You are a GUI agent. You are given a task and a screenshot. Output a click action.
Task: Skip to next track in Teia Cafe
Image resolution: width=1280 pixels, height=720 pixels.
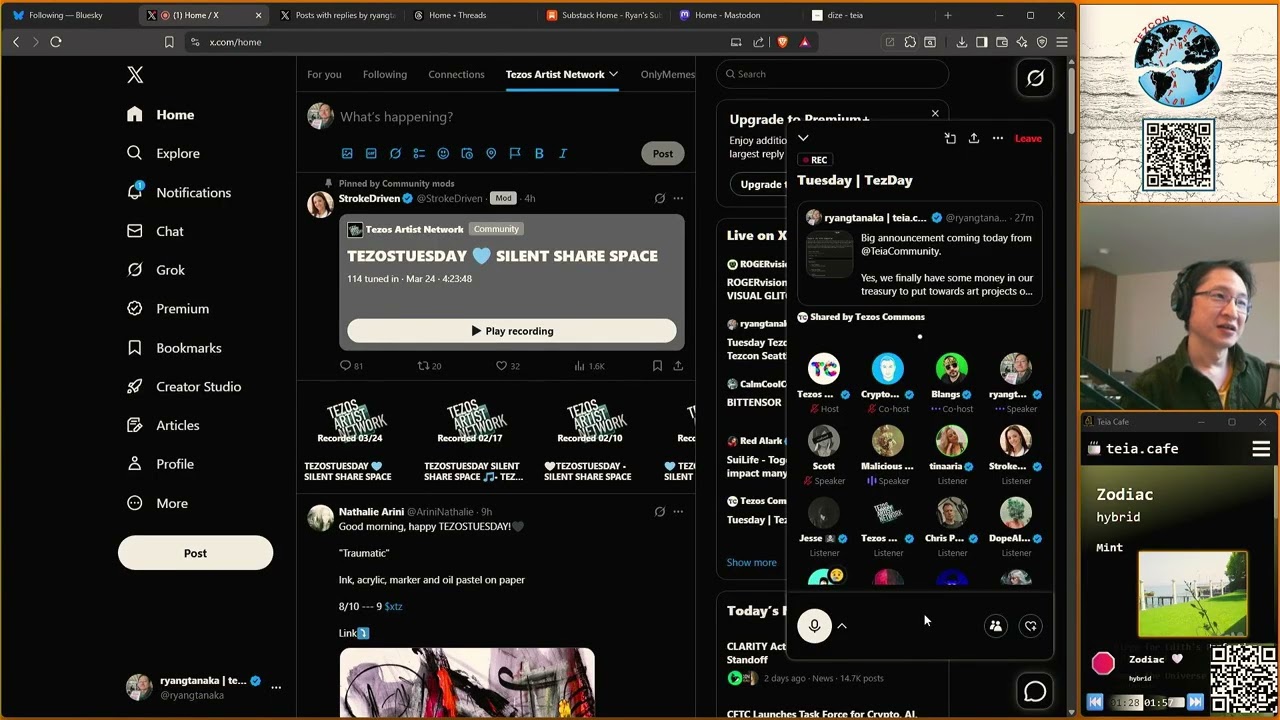(1195, 702)
